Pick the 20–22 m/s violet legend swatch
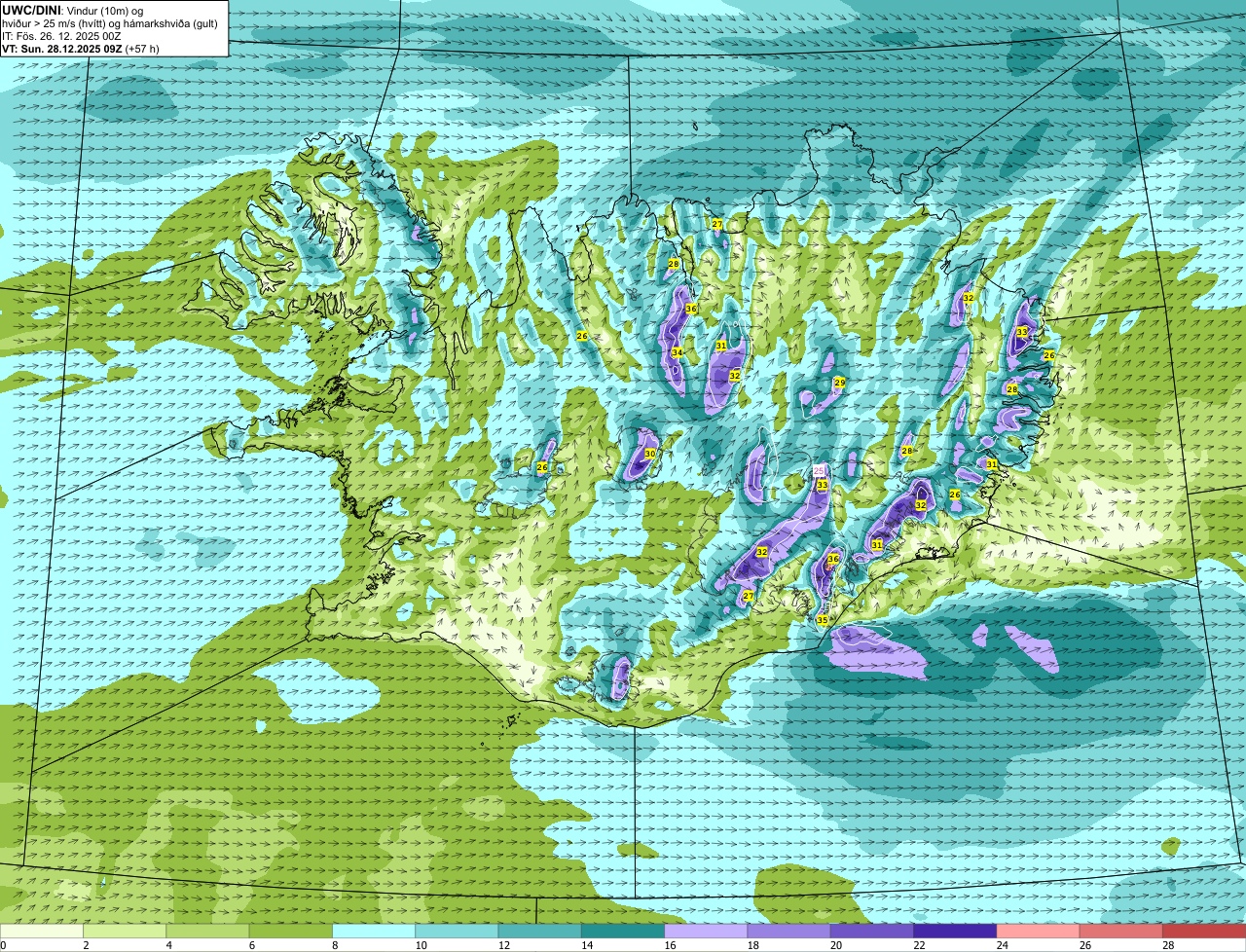This screenshot has height=952, width=1246. click(x=872, y=931)
